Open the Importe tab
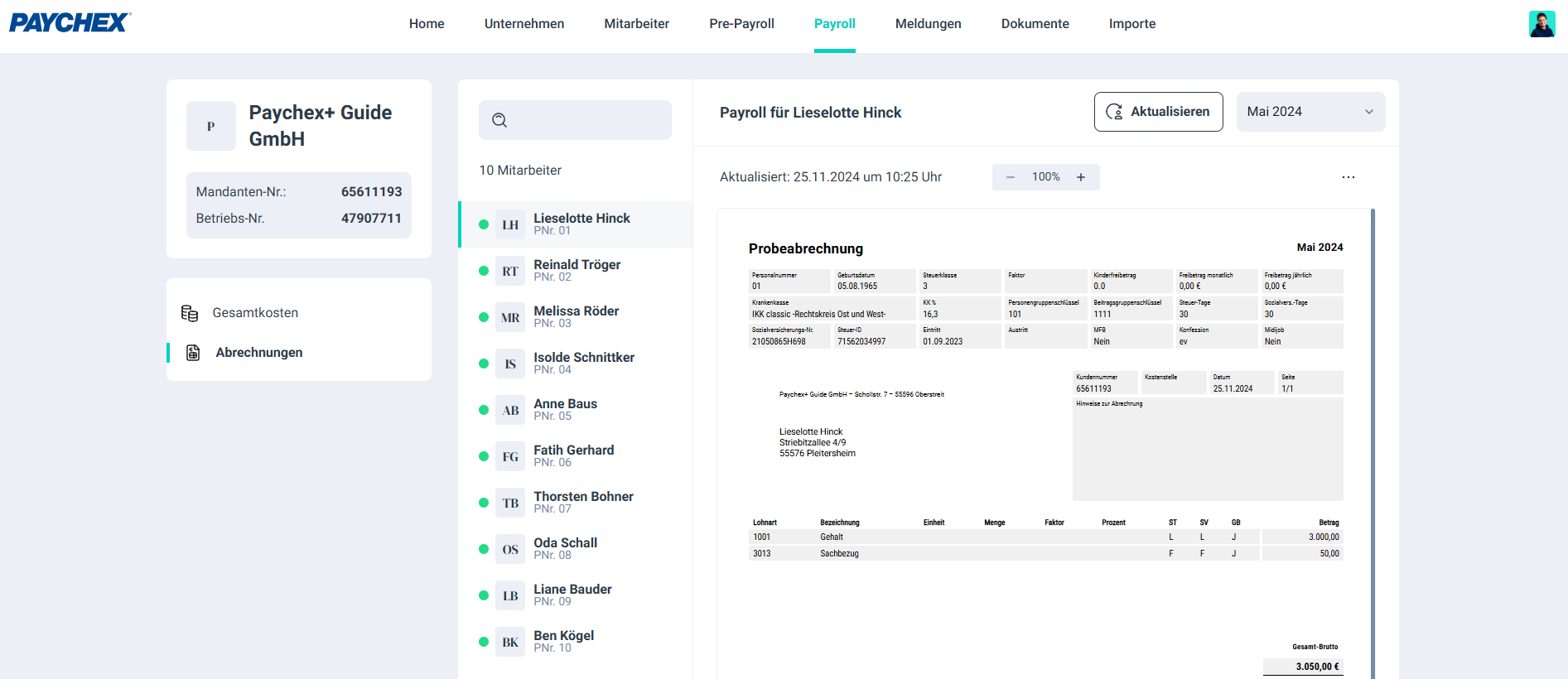This screenshot has width=1568, height=679. click(1131, 24)
